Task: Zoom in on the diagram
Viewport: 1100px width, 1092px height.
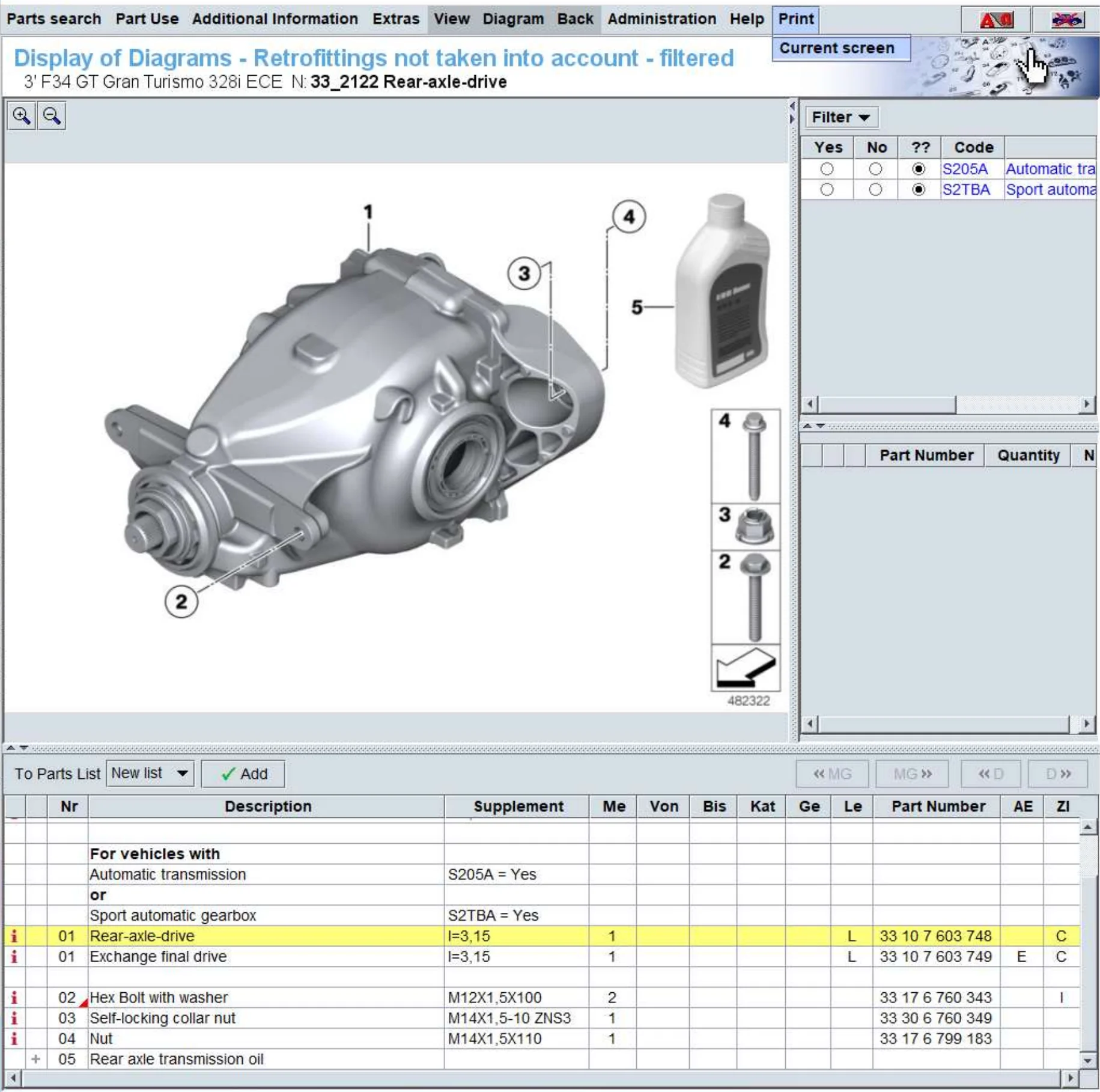Action: 22,115
